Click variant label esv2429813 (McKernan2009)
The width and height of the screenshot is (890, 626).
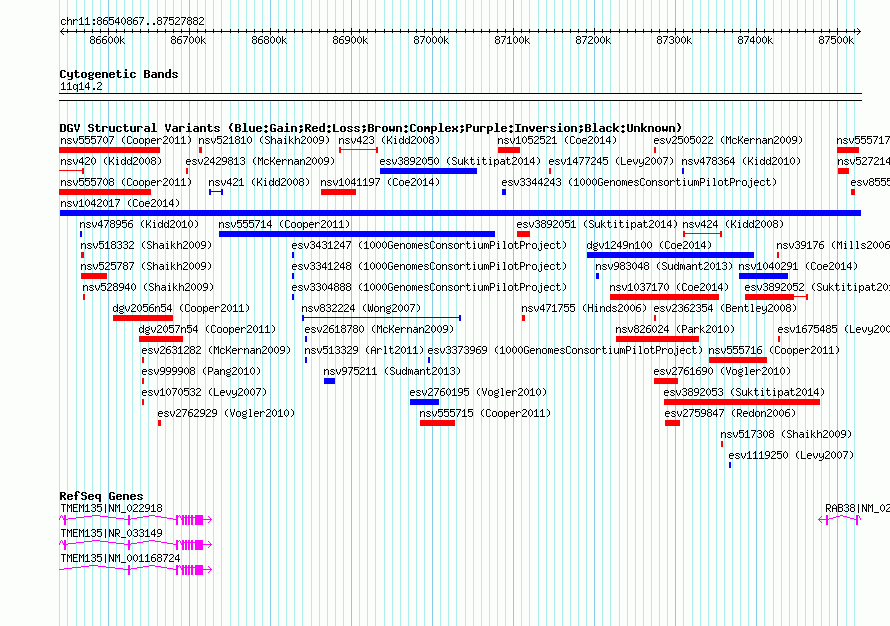[261, 161]
